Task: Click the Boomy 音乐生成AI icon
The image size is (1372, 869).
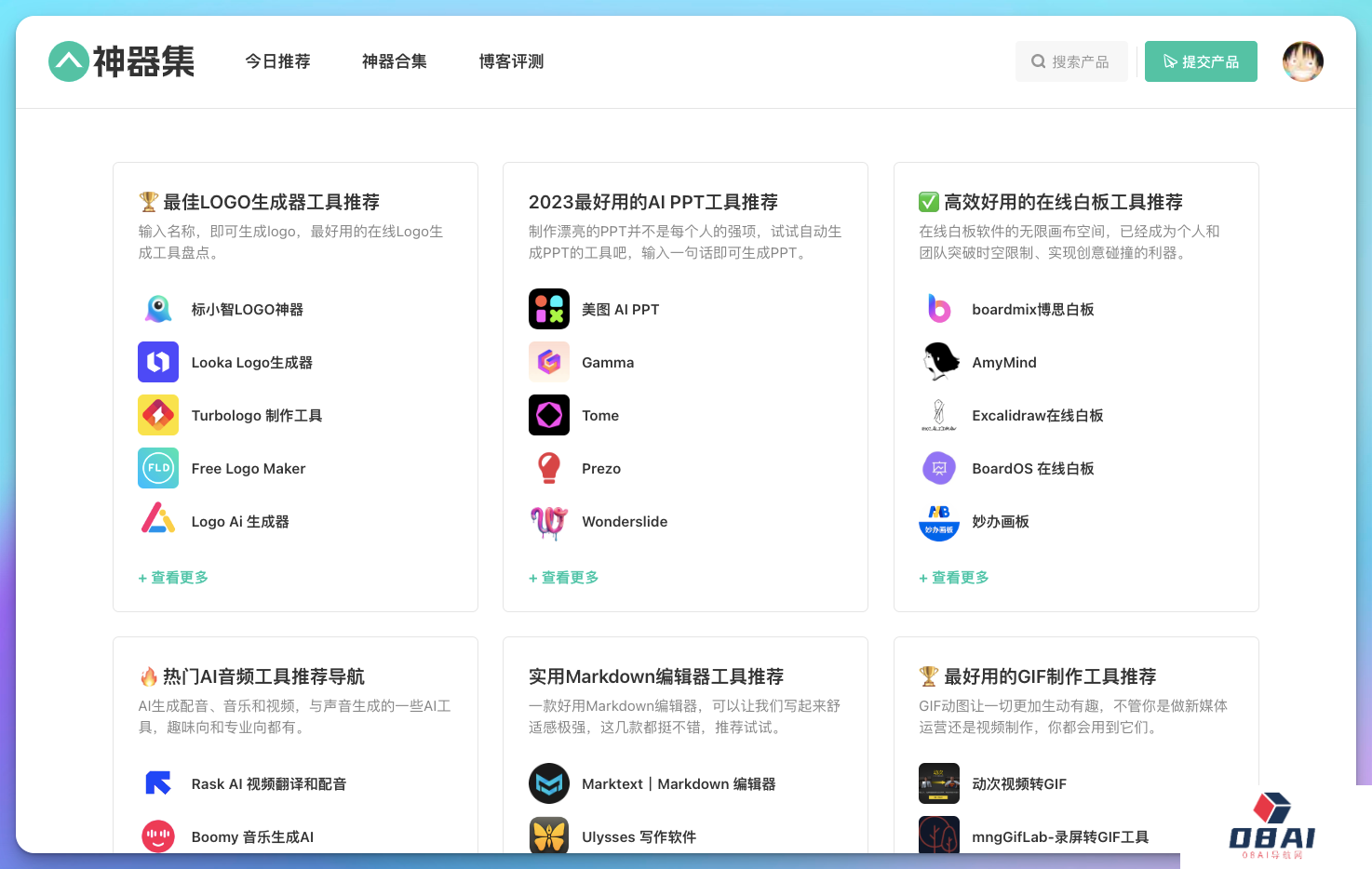Action: point(158,836)
